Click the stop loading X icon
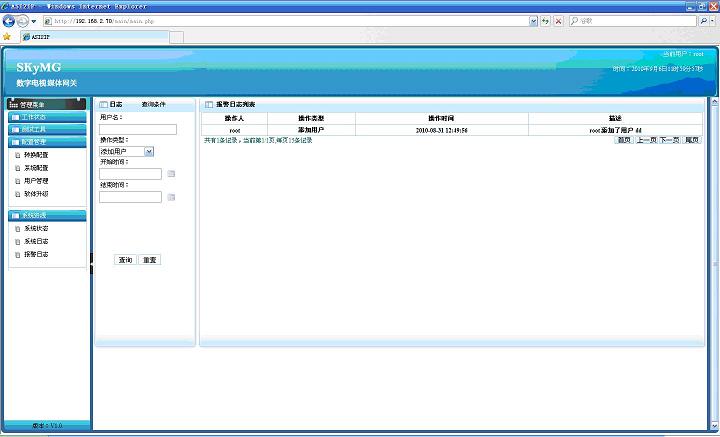Screen dimensions: 720x437 tap(558, 21)
